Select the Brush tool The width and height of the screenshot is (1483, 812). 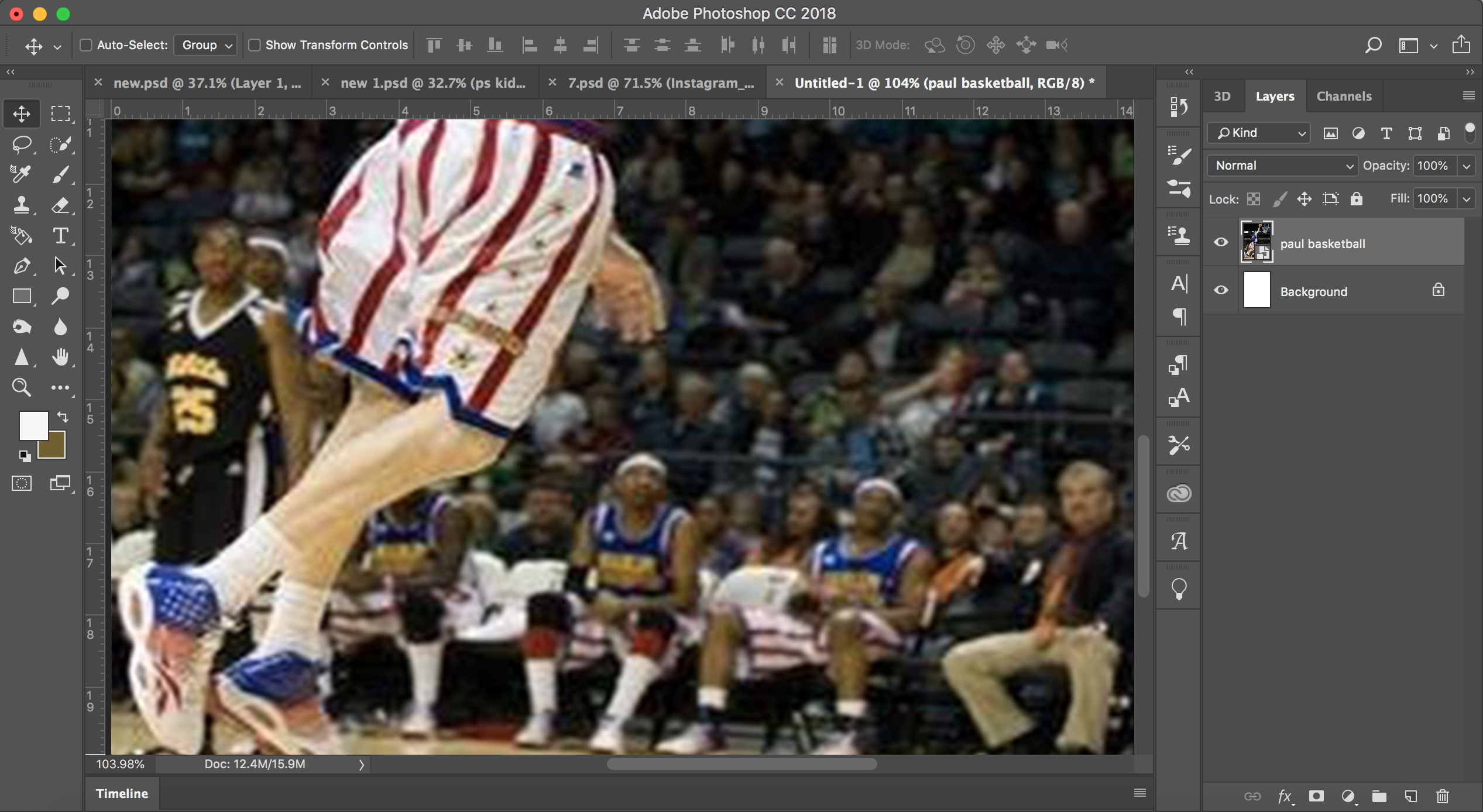pyautogui.click(x=60, y=174)
